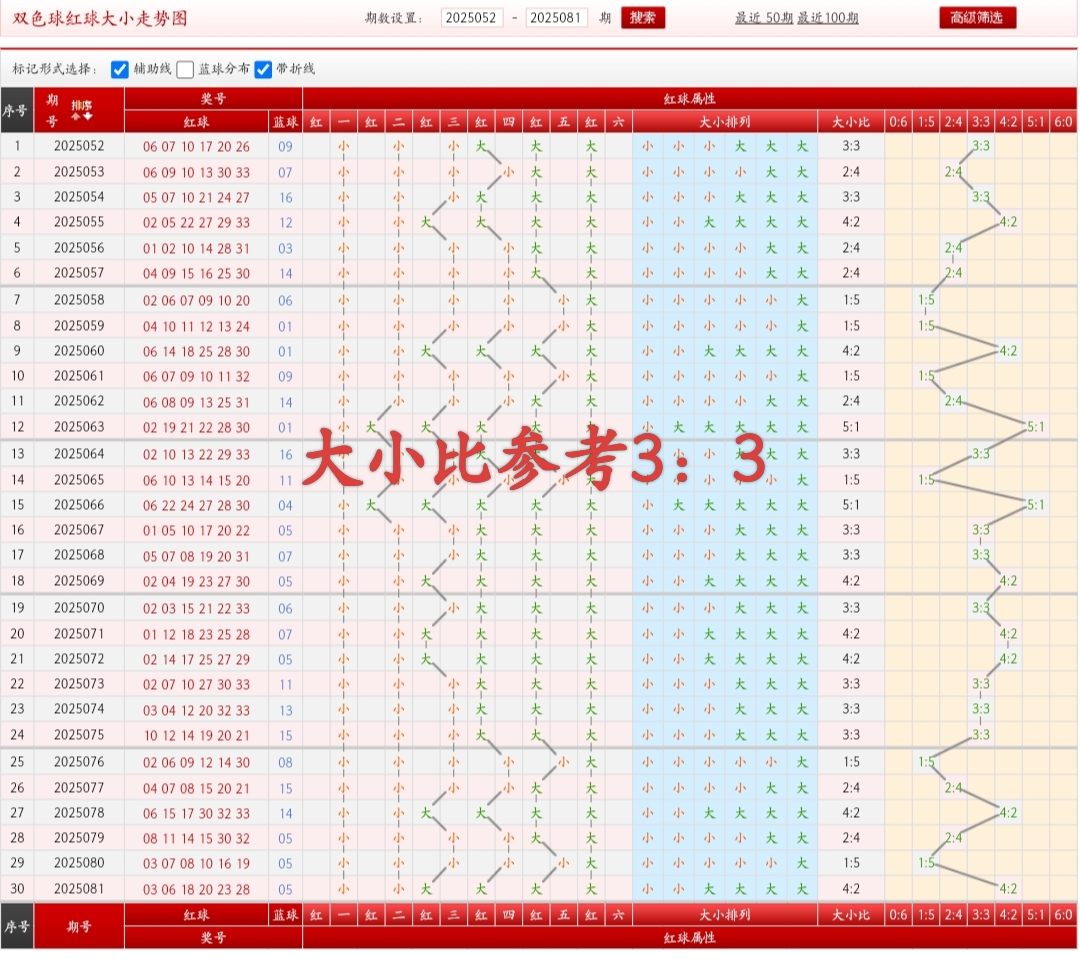This screenshot has height=963, width=1080.
Task: Click the 红球 column header under 奖号
Action: (x=197, y=122)
